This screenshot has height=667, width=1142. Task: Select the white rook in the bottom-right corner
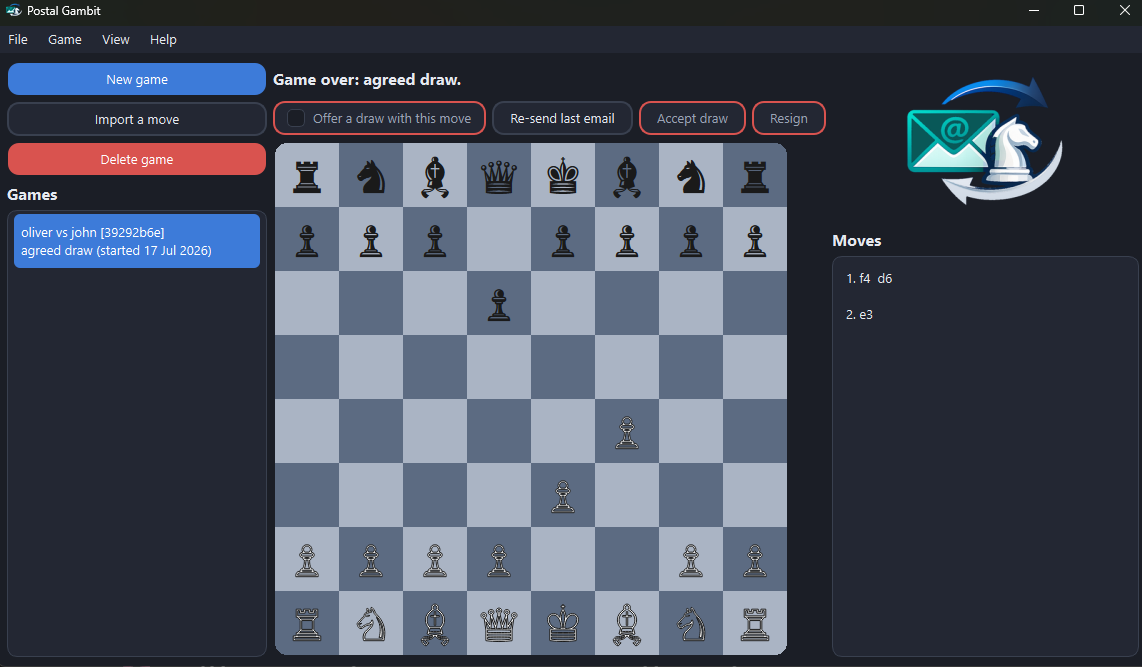755,625
